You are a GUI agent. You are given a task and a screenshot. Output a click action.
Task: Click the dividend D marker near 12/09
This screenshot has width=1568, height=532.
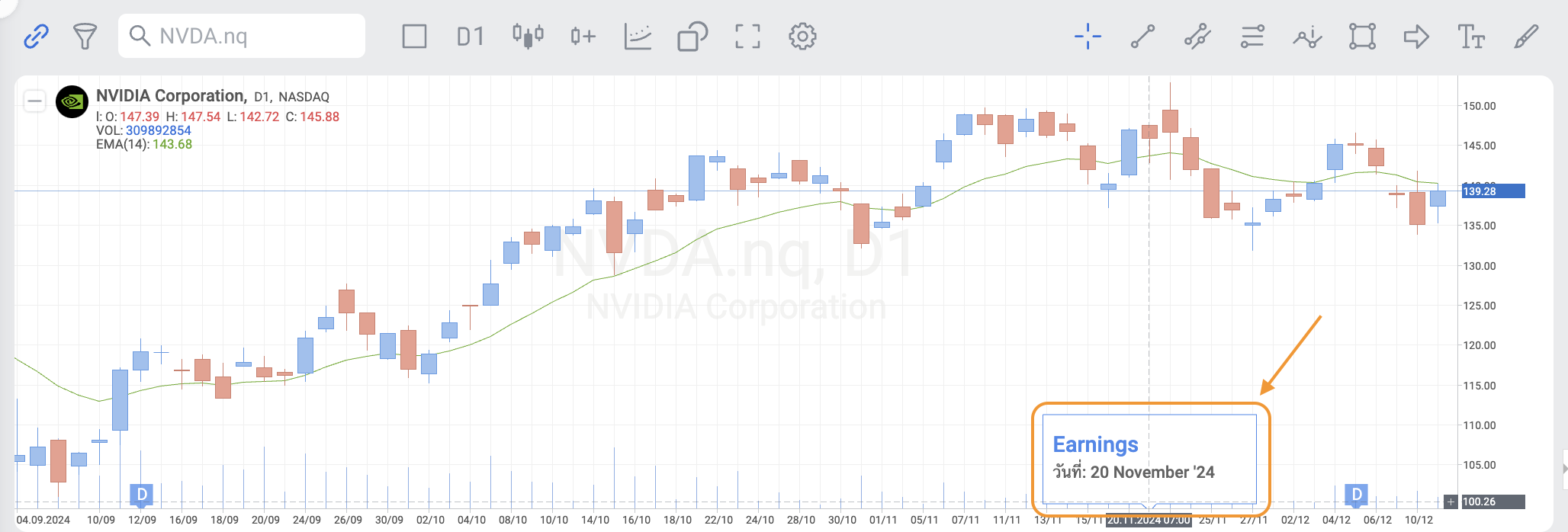click(142, 495)
